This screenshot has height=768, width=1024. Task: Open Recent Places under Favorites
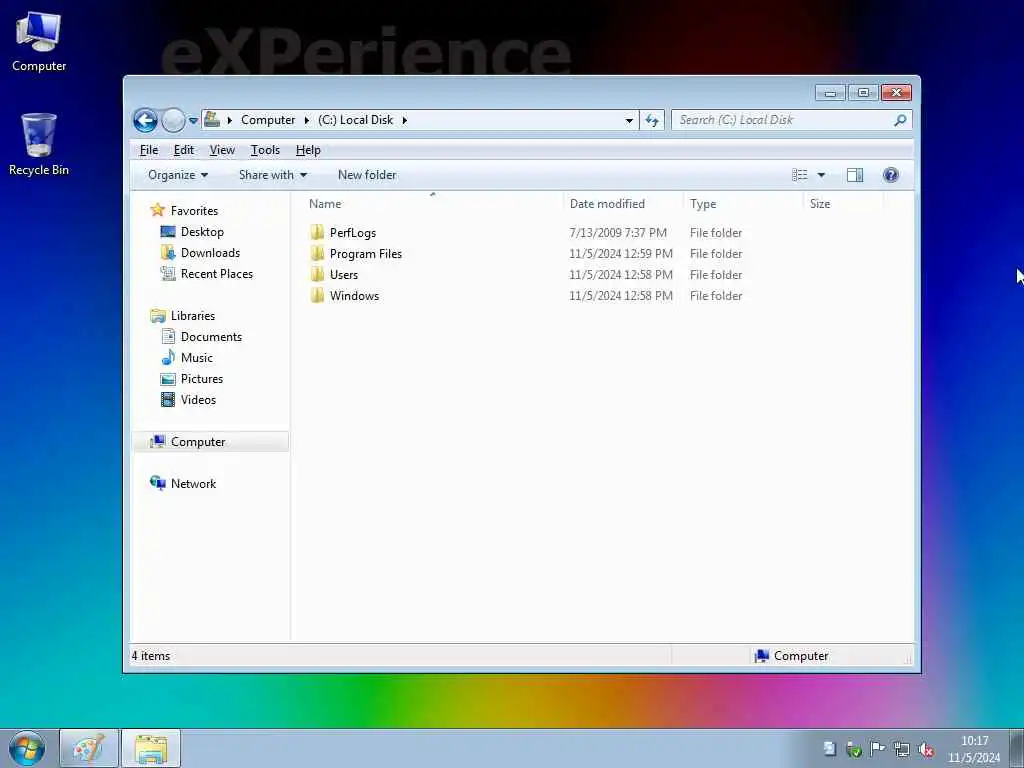tap(216, 274)
